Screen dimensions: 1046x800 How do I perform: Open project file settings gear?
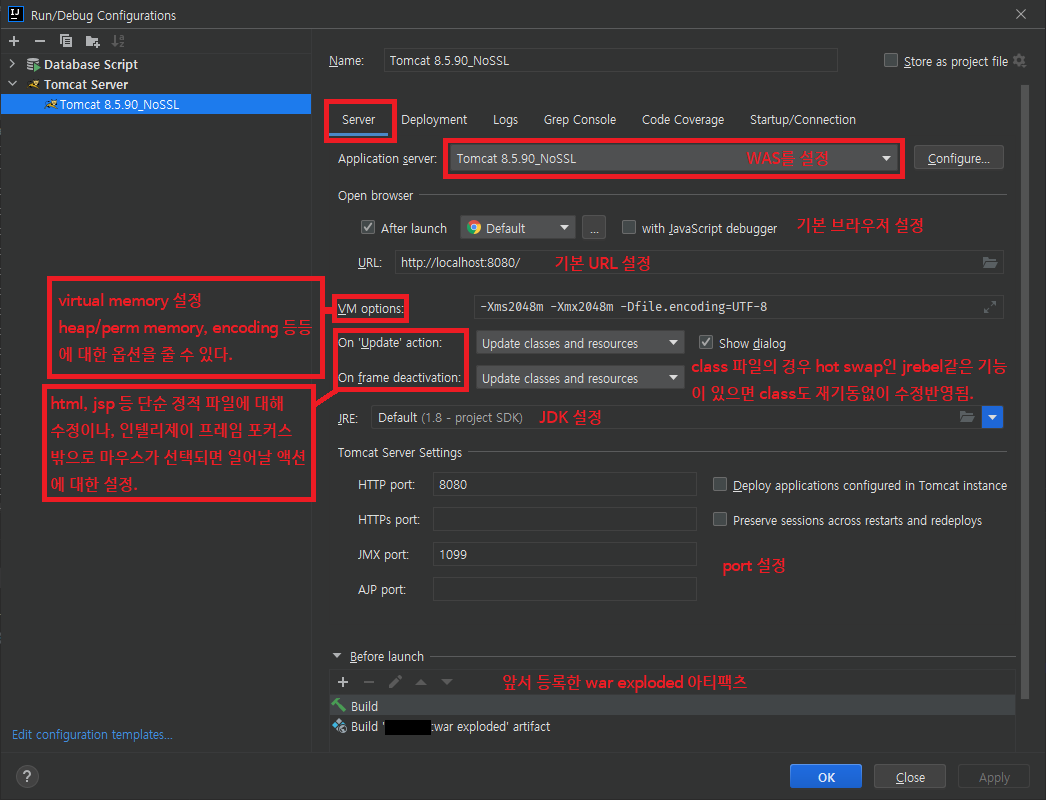pyautogui.click(x=1019, y=61)
